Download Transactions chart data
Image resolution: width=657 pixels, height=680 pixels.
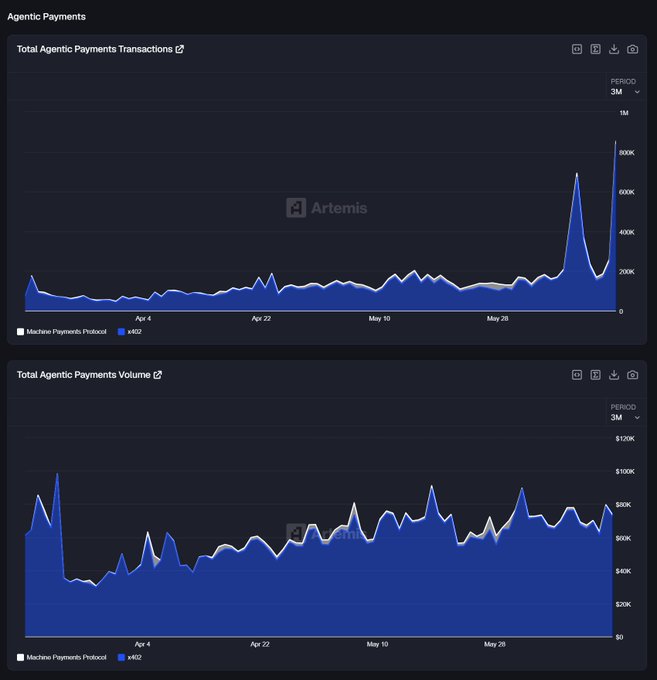[614, 49]
